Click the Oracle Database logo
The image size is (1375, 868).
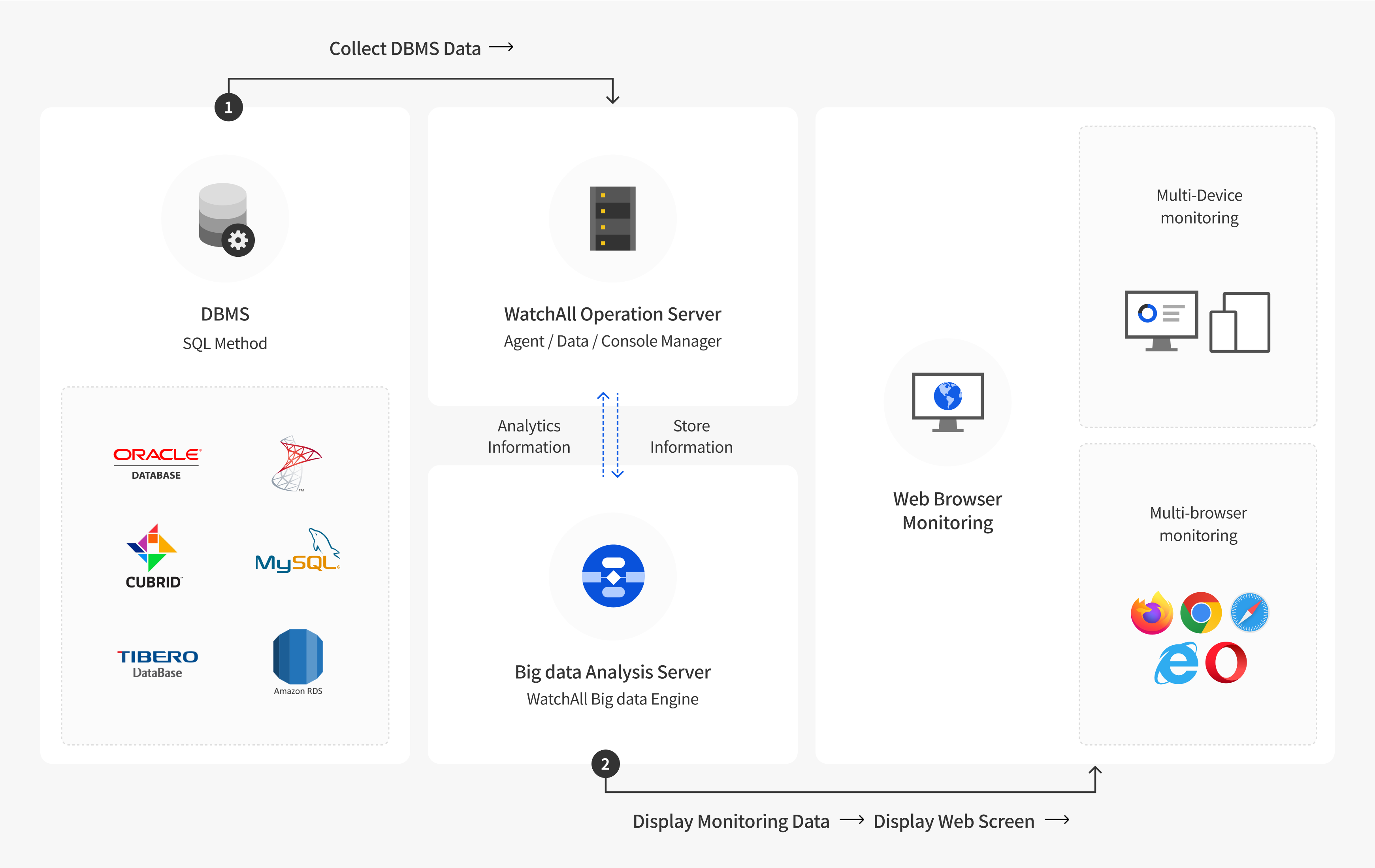(156, 463)
